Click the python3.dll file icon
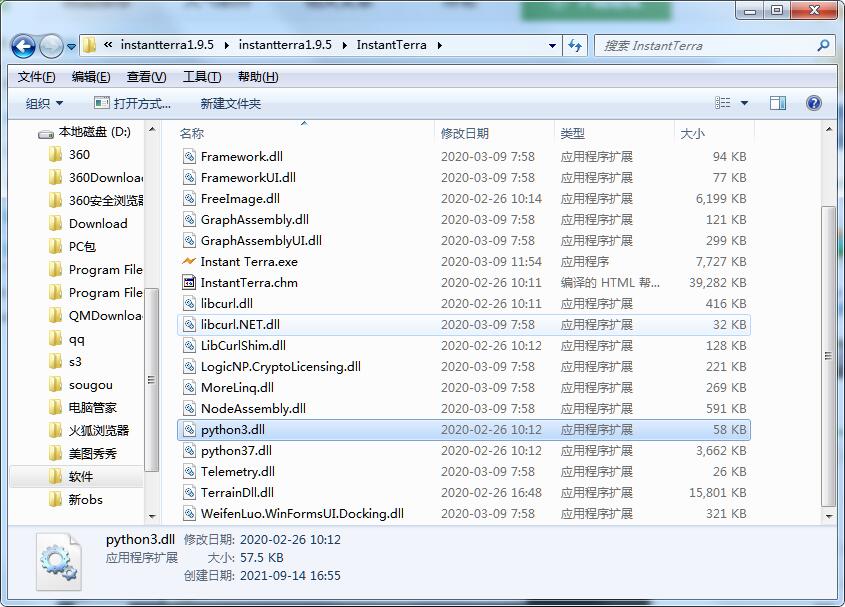The width and height of the screenshot is (845, 607). (x=189, y=430)
